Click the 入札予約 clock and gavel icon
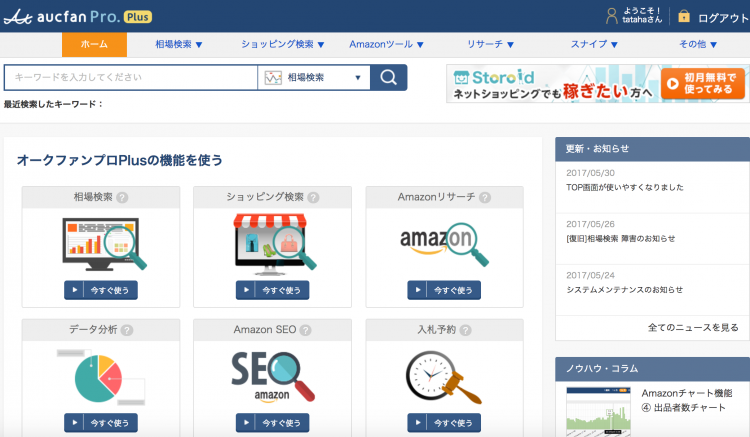Screen dimensions: 750x437 444,376
